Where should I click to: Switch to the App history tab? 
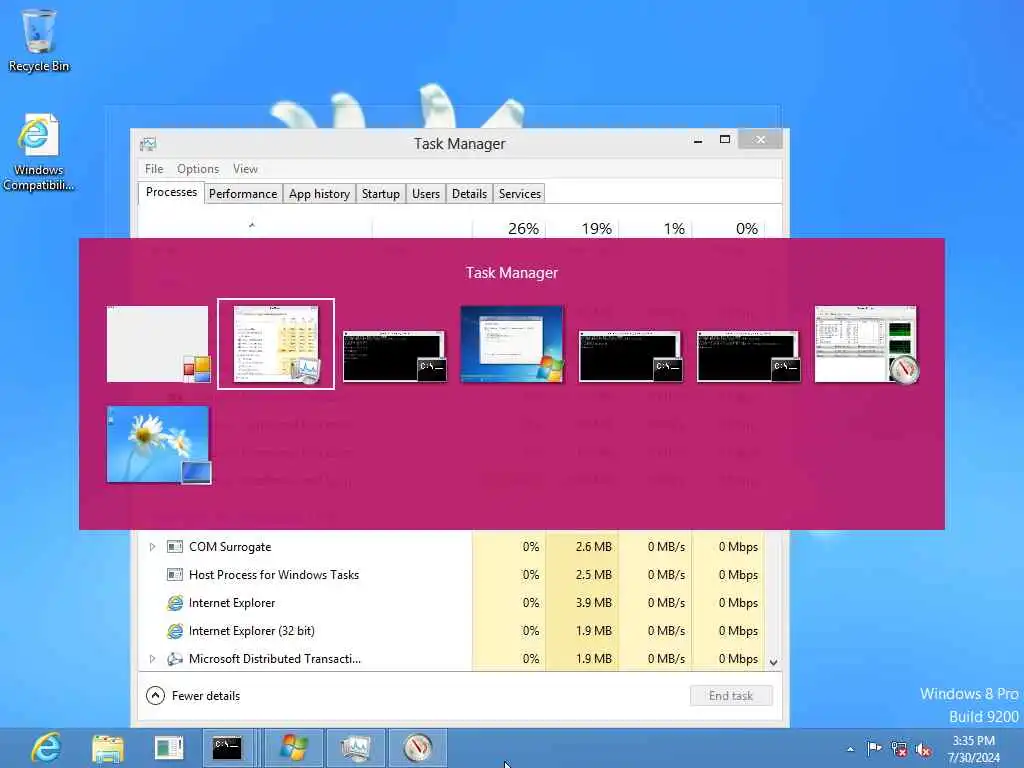tap(319, 193)
